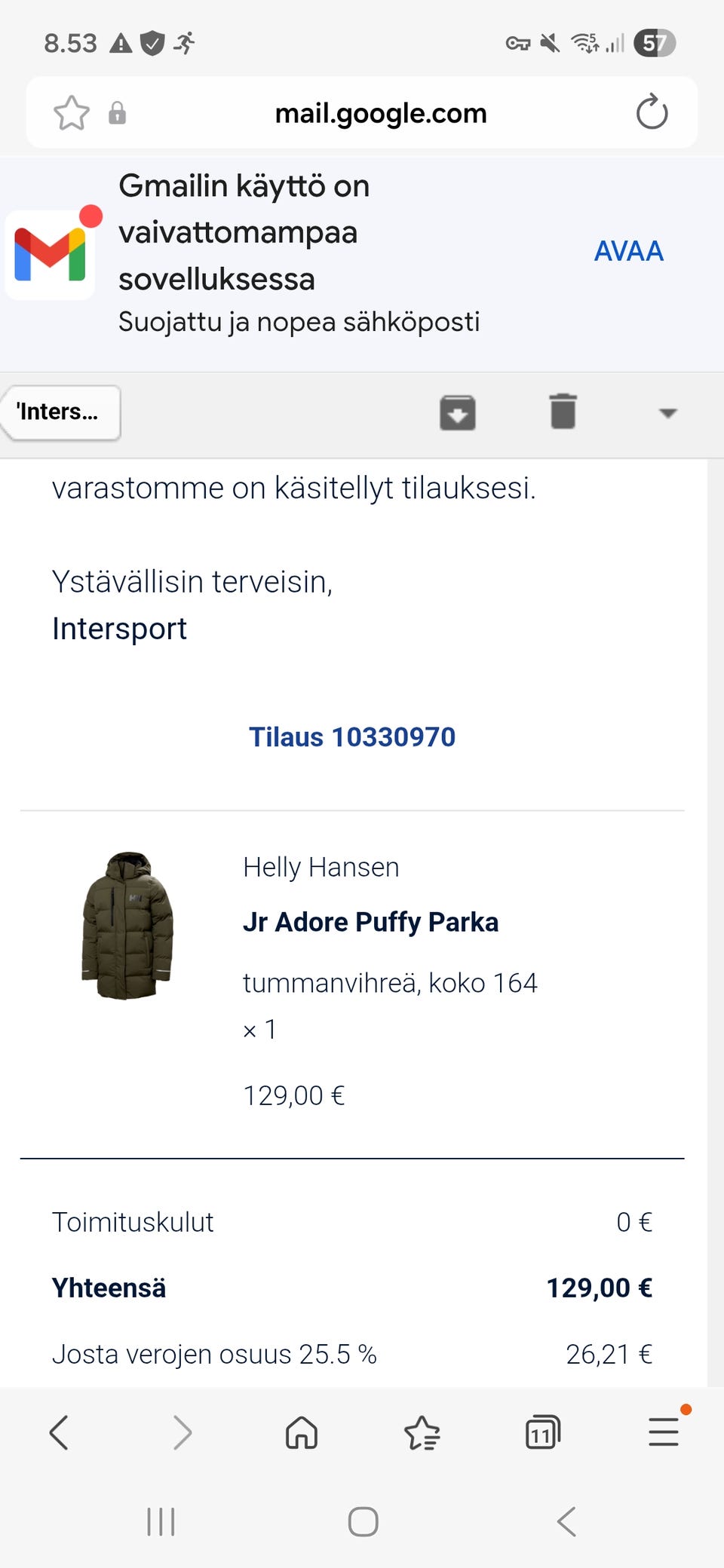The width and height of the screenshot is (724, 1568).
Task: Open the Intersport link
Action: 119,629
